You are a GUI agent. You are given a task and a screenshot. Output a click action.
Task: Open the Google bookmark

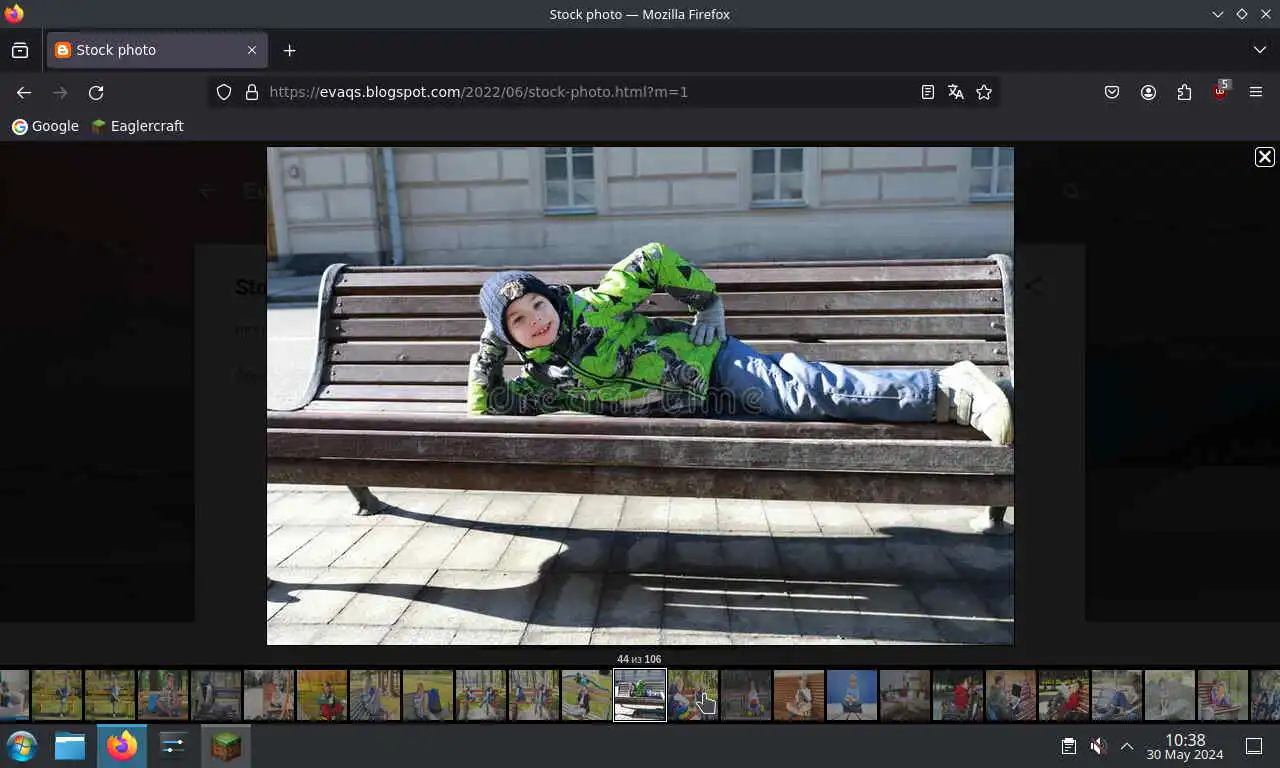click(45, 126)
